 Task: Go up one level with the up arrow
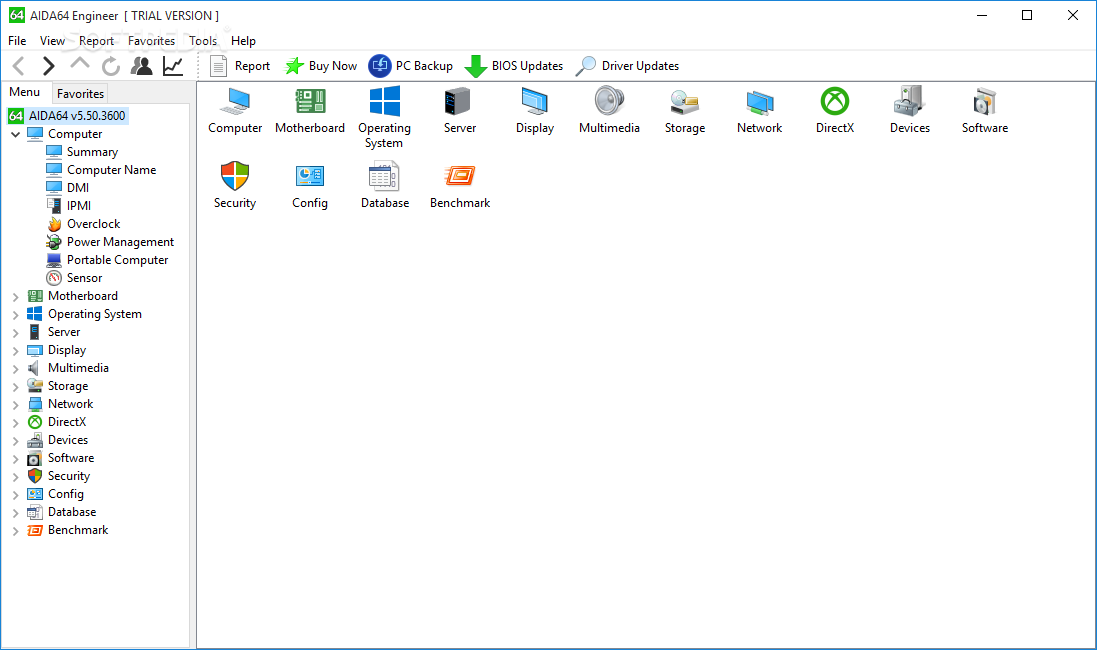coord(80,64)
